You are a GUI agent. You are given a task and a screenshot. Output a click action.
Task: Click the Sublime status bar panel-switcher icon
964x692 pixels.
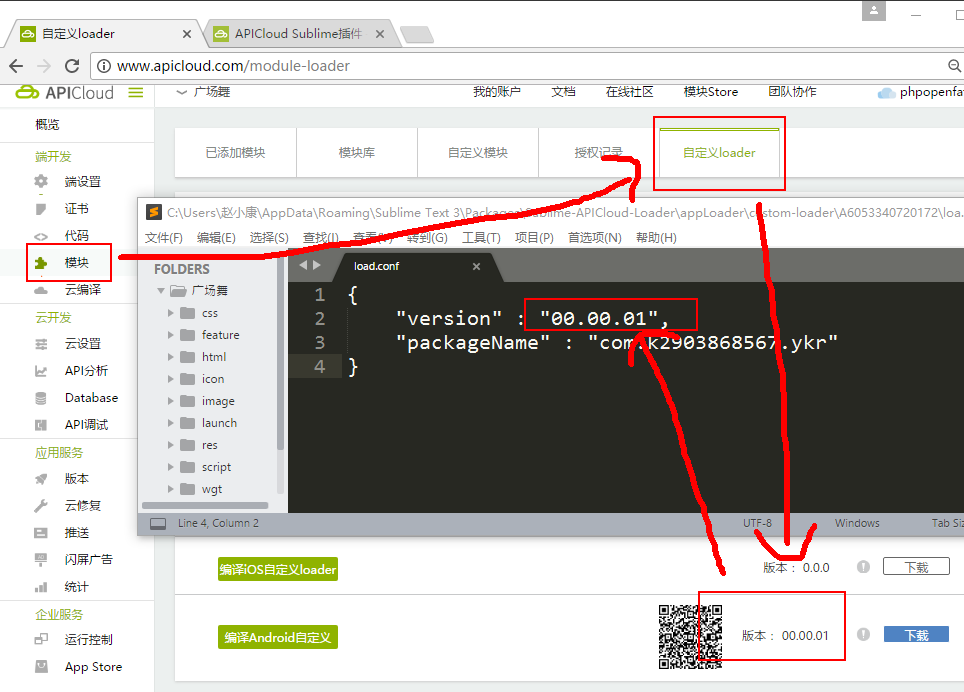[x=157, y=523]
